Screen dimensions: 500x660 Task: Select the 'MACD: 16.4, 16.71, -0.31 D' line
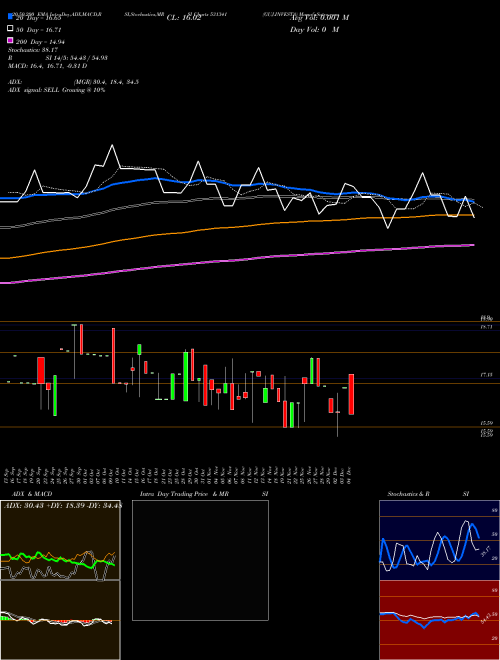tap(48, 66)
